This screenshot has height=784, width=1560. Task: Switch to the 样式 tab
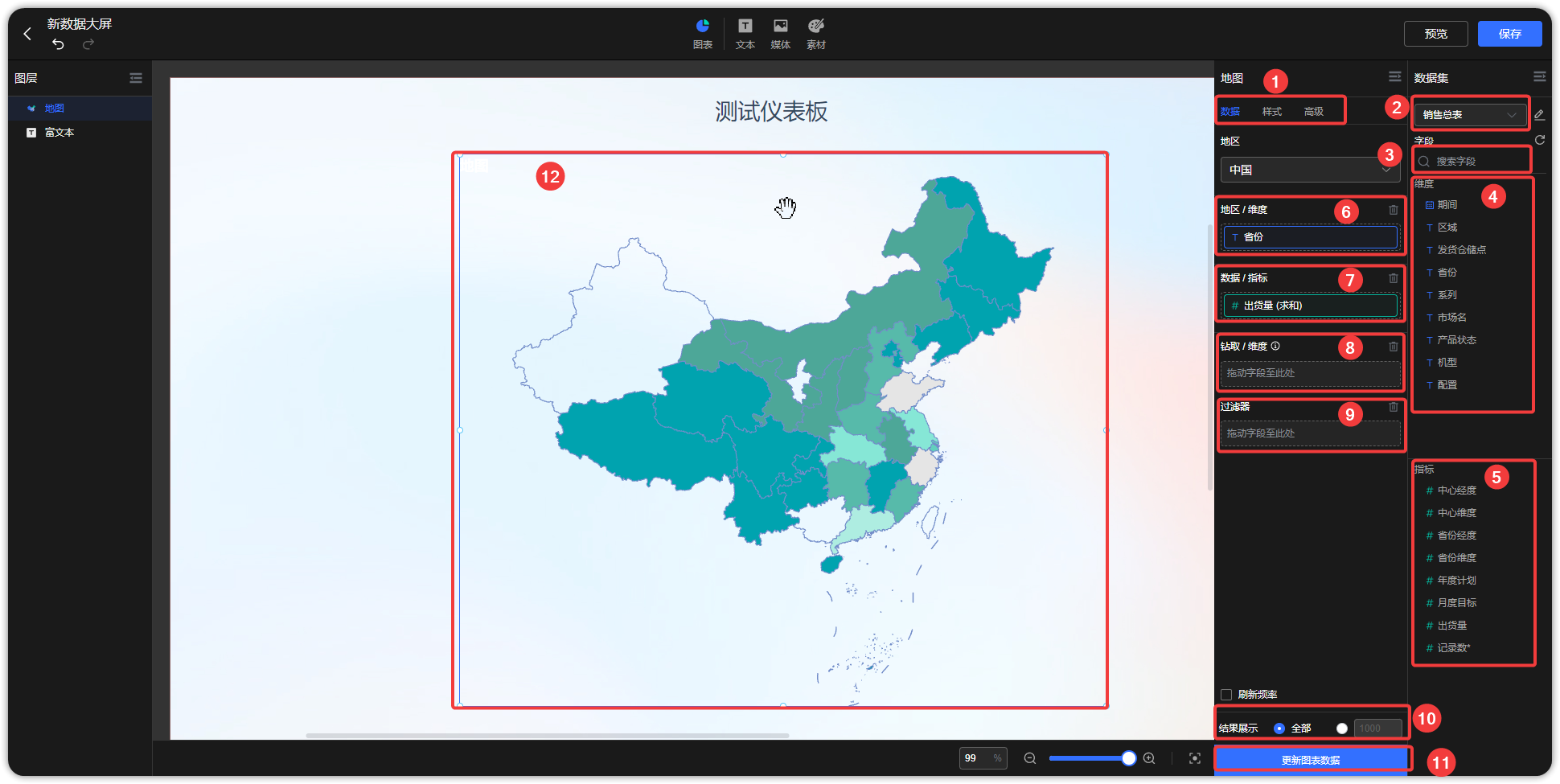coord(1272,111)
